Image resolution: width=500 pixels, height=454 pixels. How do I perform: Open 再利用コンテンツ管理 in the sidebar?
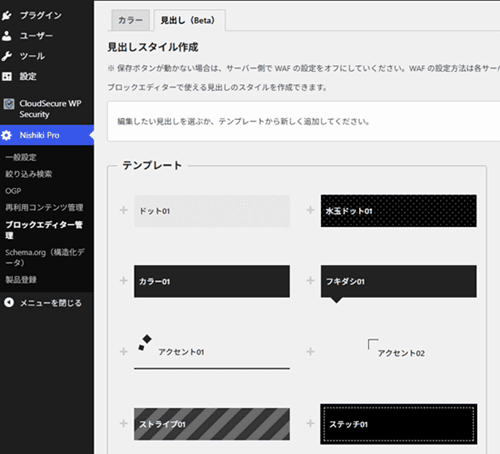coord(44,208)
